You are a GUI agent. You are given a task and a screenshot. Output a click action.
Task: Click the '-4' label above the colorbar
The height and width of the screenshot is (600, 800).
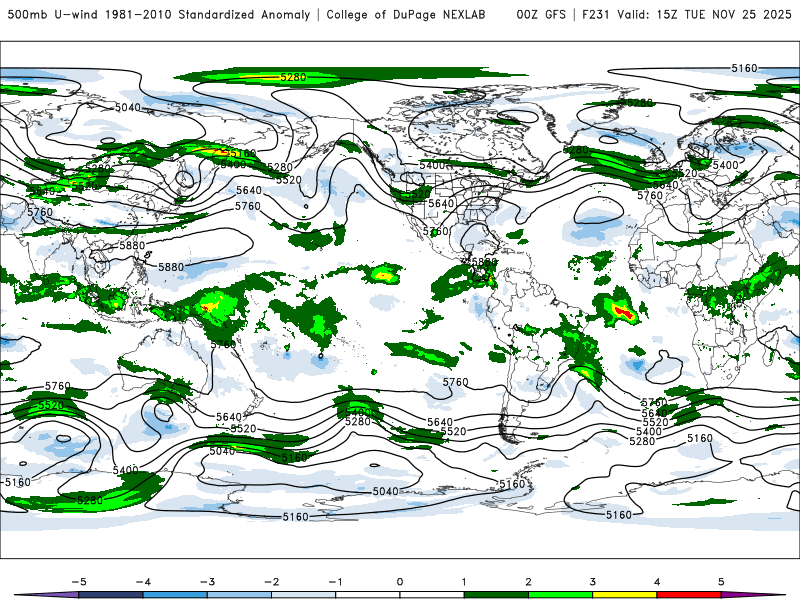click(143, 582)
